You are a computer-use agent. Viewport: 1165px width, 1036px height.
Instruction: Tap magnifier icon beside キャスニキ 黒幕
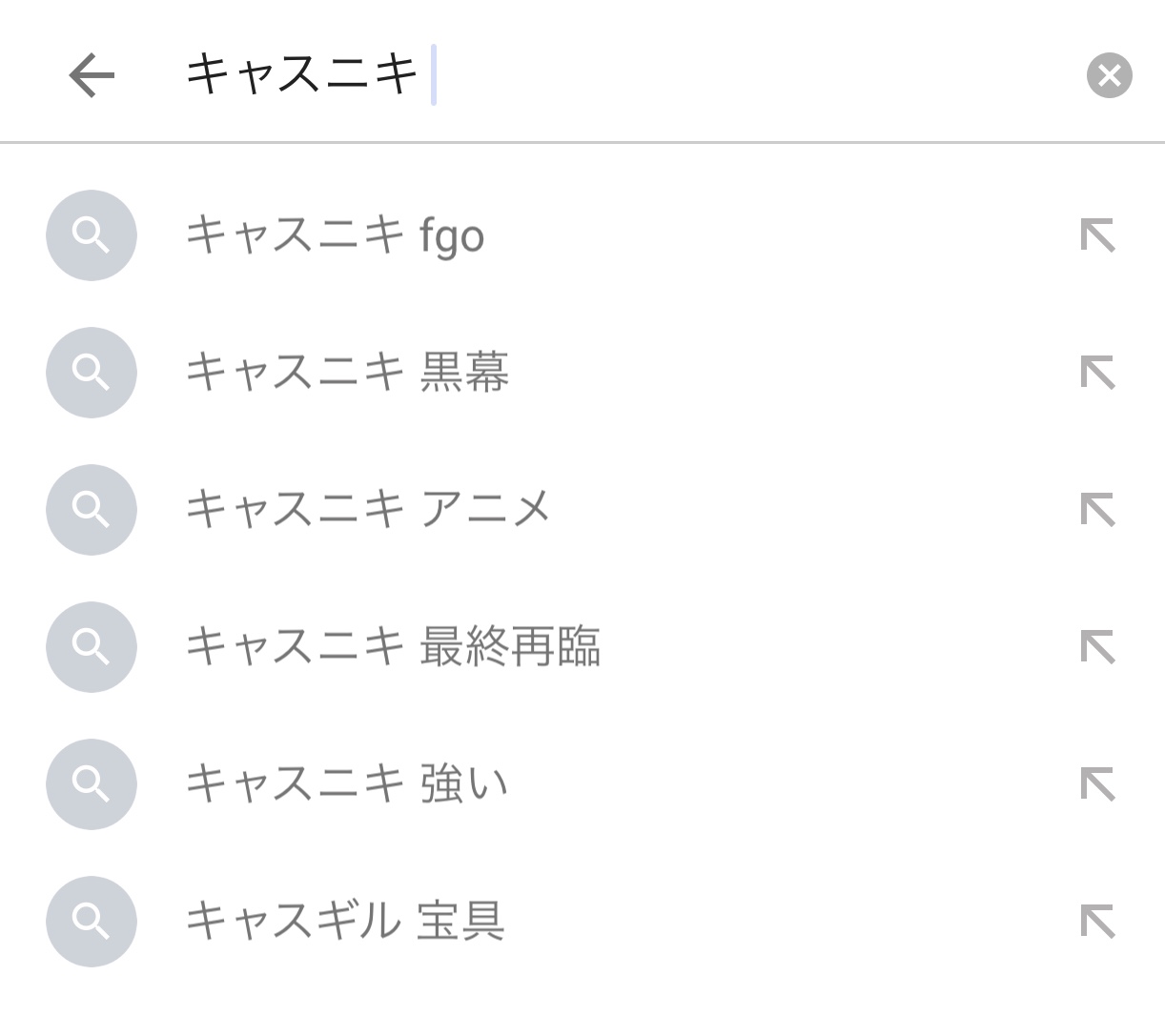92,373
